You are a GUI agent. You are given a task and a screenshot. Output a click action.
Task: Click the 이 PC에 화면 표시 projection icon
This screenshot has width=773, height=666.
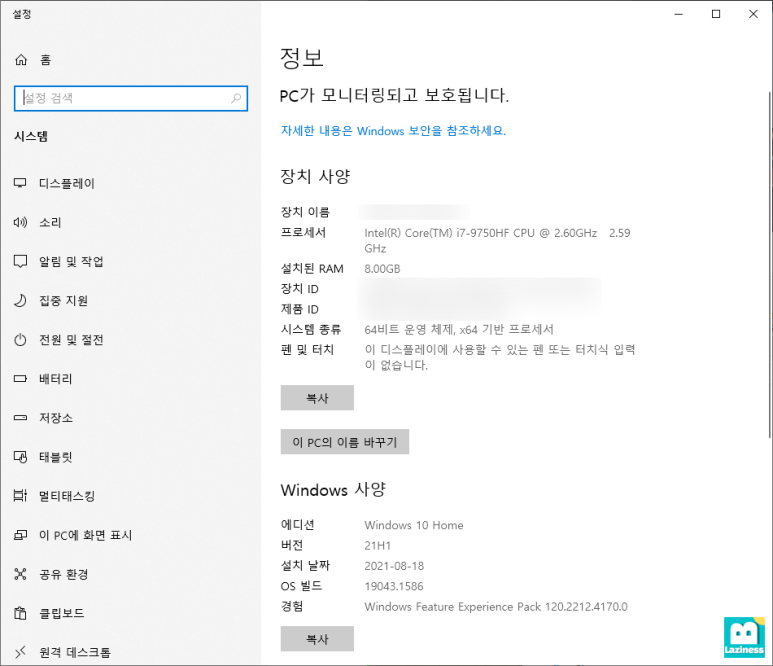[20, 535]
